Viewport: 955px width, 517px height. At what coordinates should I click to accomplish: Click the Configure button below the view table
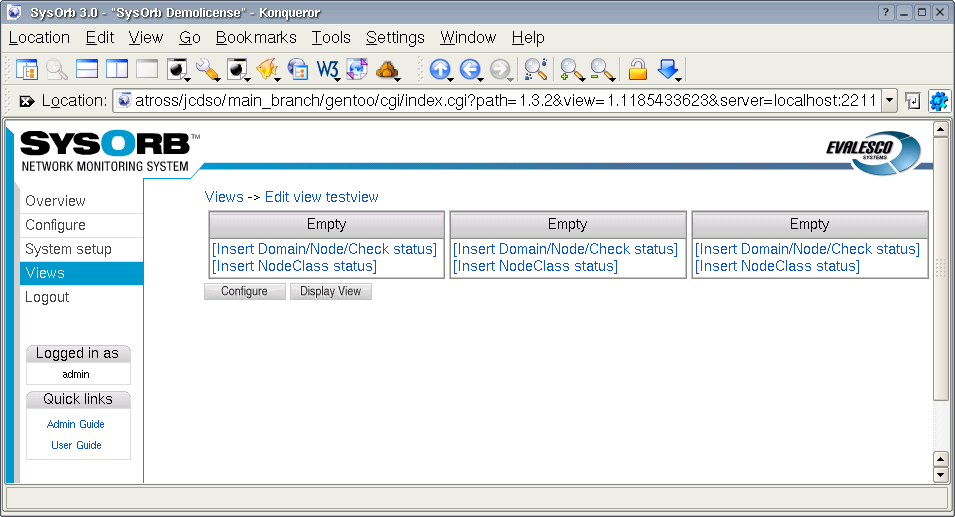coord(244,292)
